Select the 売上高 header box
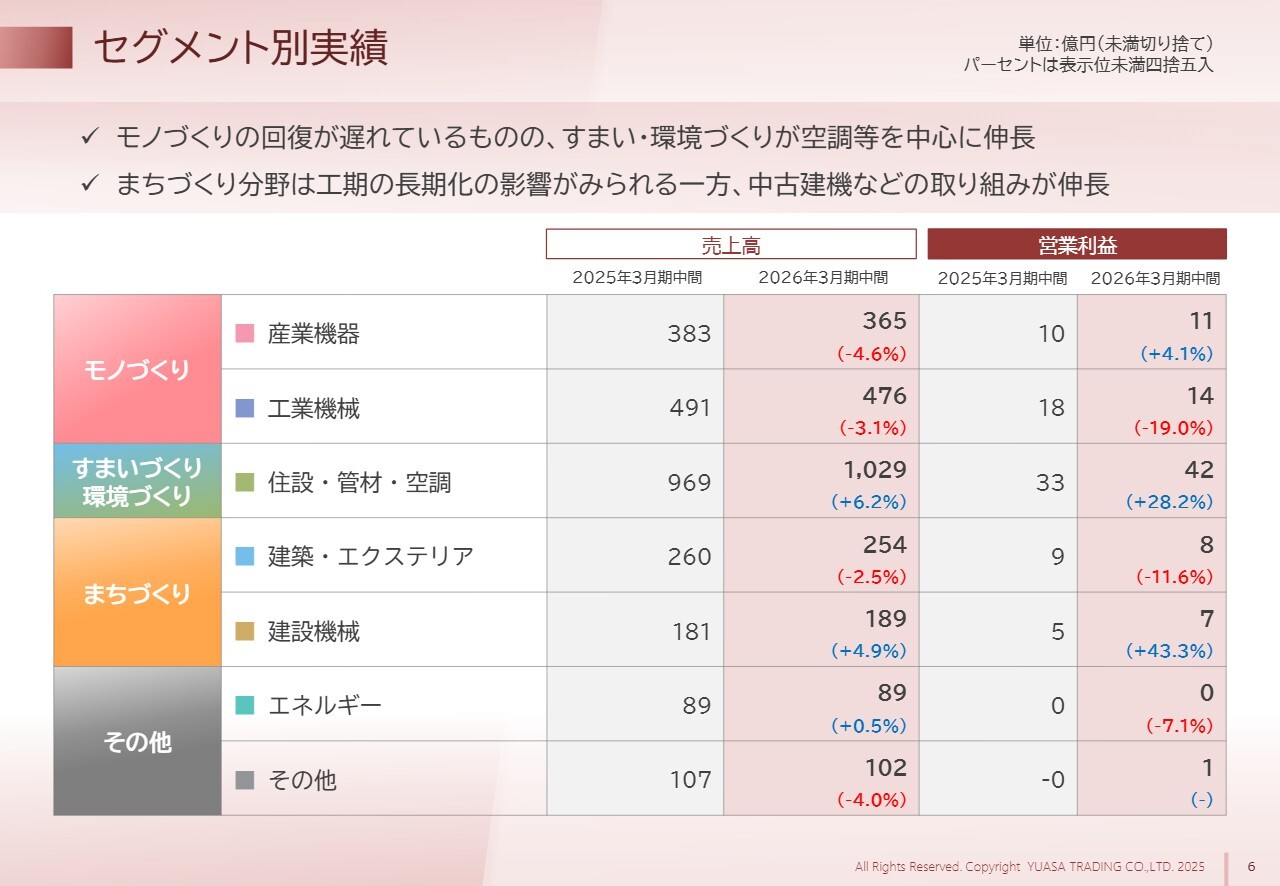The image size is (1280, 886). pos(731,244)
